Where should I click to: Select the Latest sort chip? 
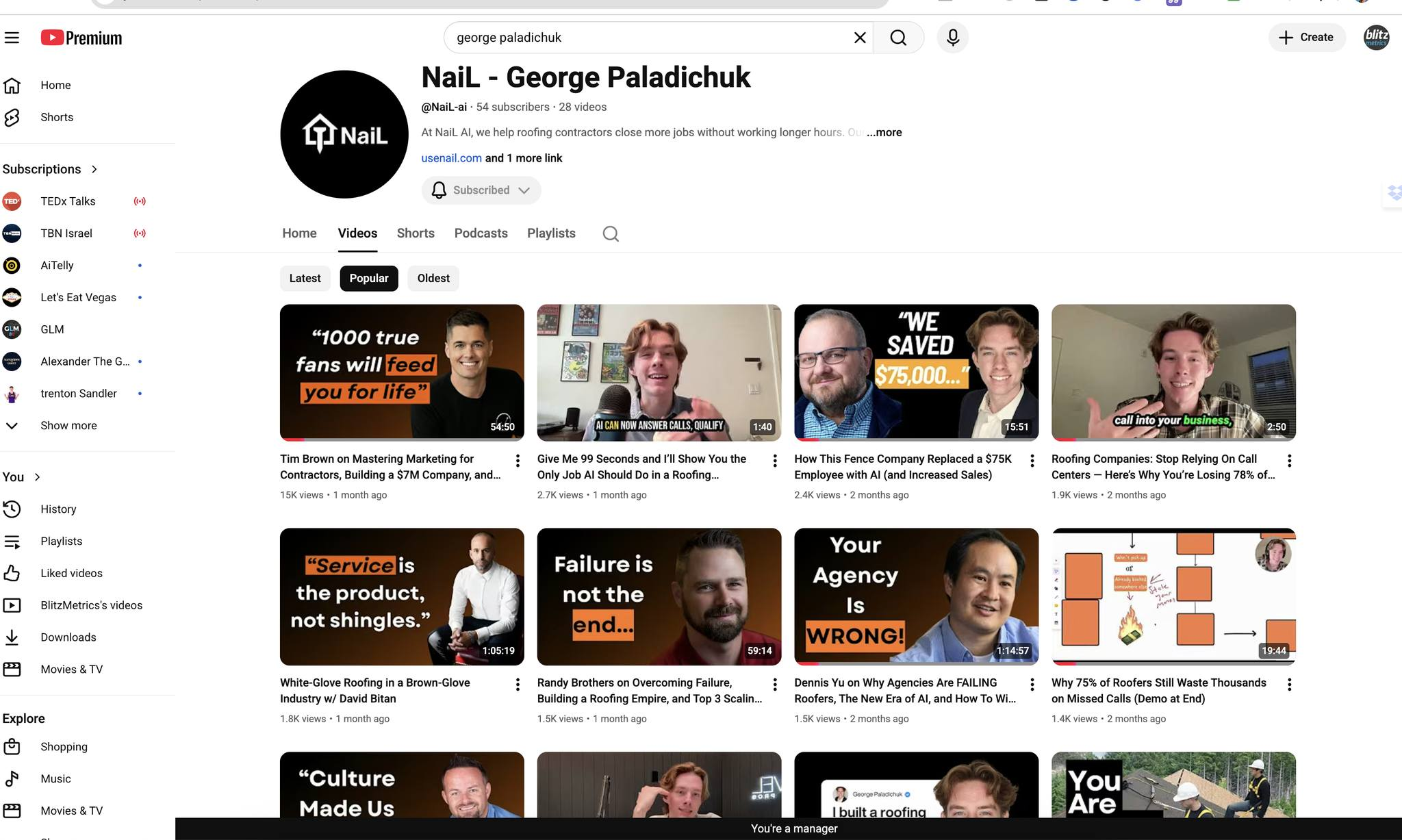point(305,278)
